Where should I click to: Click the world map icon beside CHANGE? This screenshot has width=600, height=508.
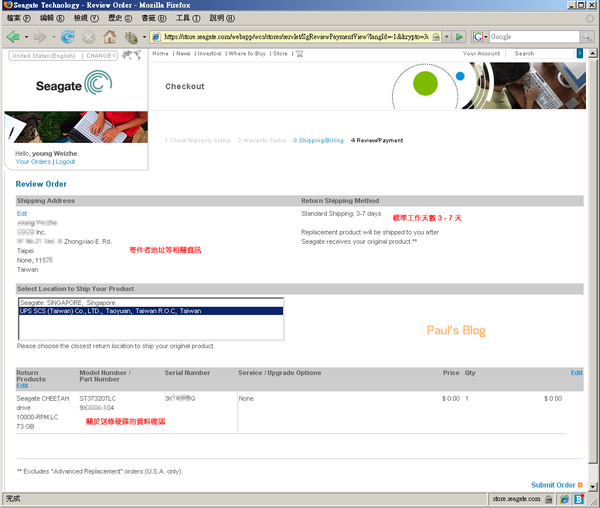pos(131,55)
